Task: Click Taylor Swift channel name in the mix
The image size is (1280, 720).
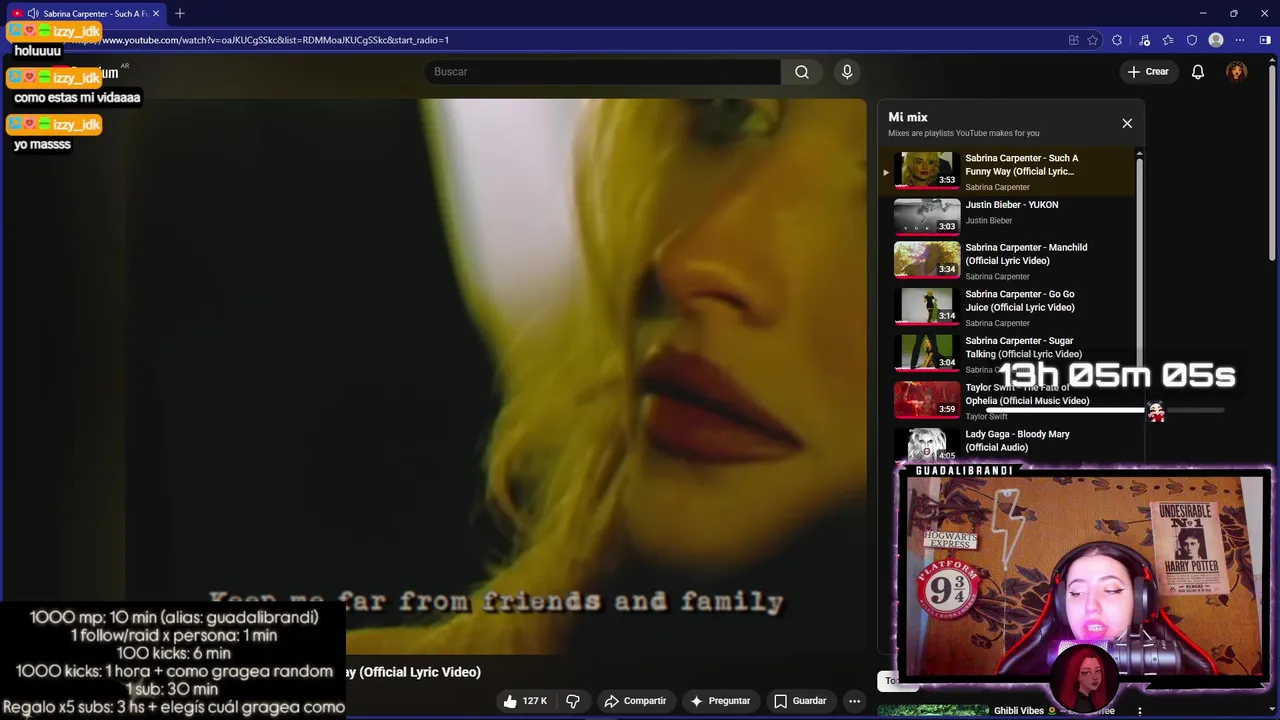Action: coord(986,417)
